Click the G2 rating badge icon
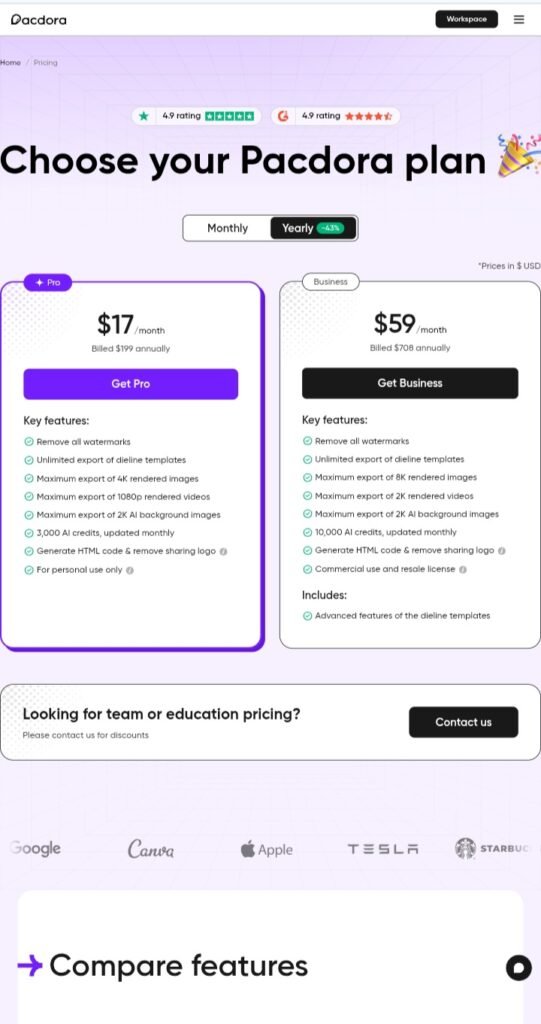541x1024 pixels. (x=283, y=116)
